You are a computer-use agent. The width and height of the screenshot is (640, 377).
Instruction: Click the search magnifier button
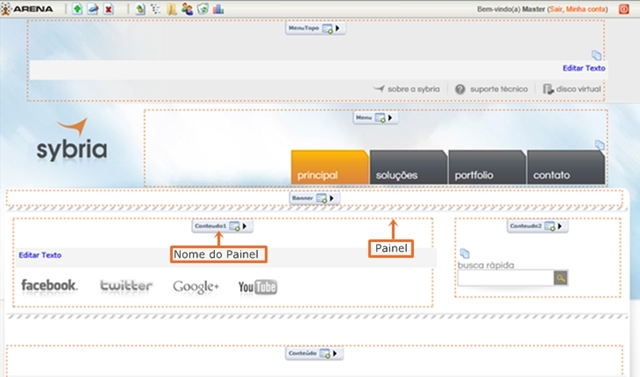tap(561, 278)
